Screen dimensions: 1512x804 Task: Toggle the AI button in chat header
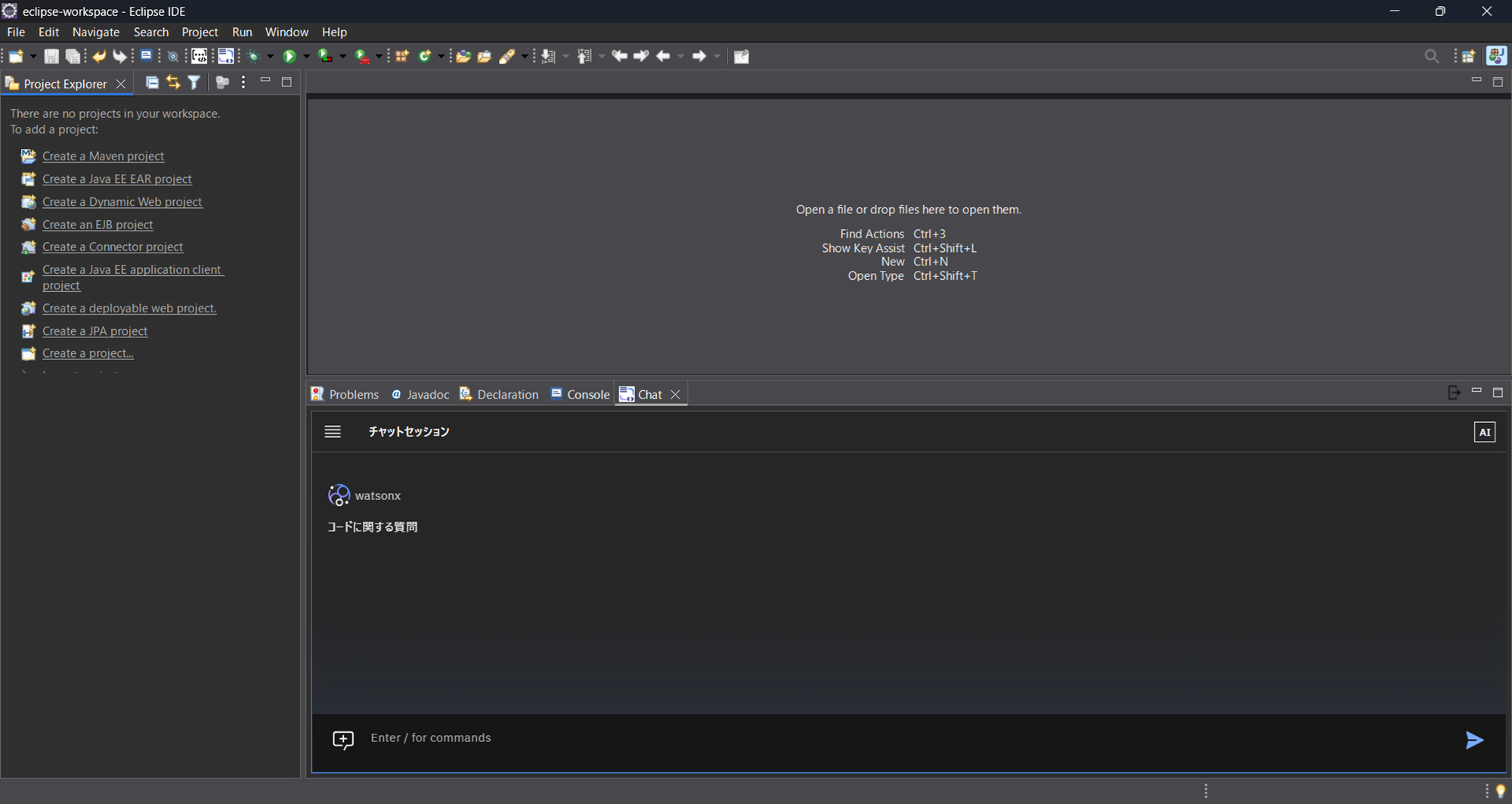tap(1484, 432)
